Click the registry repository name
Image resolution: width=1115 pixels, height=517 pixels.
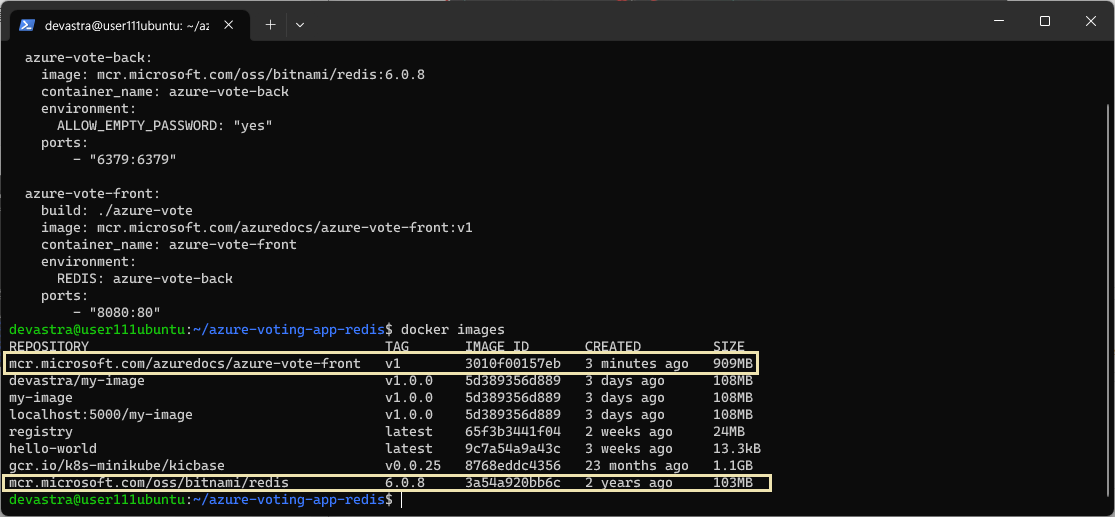pos(41,432)
